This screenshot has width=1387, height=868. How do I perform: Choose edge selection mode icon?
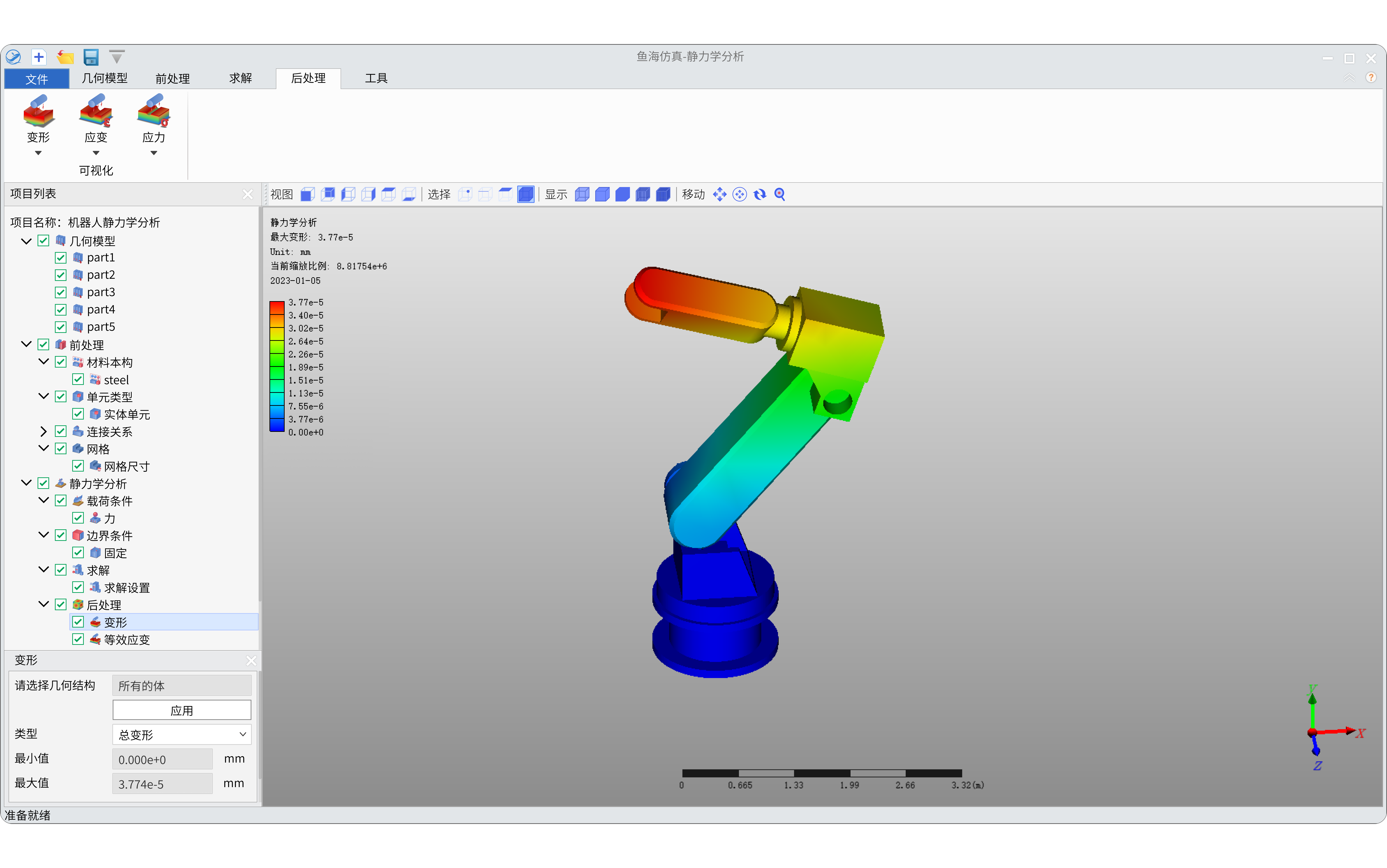485,195
